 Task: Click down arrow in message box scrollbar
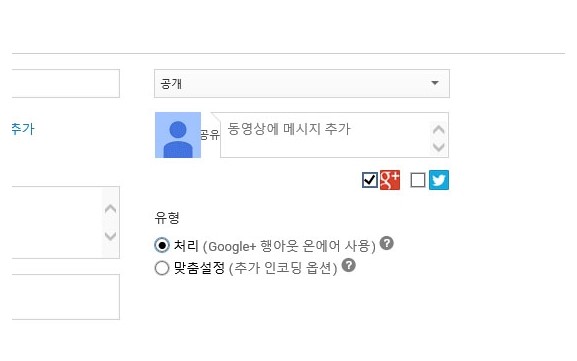(438, 147)
